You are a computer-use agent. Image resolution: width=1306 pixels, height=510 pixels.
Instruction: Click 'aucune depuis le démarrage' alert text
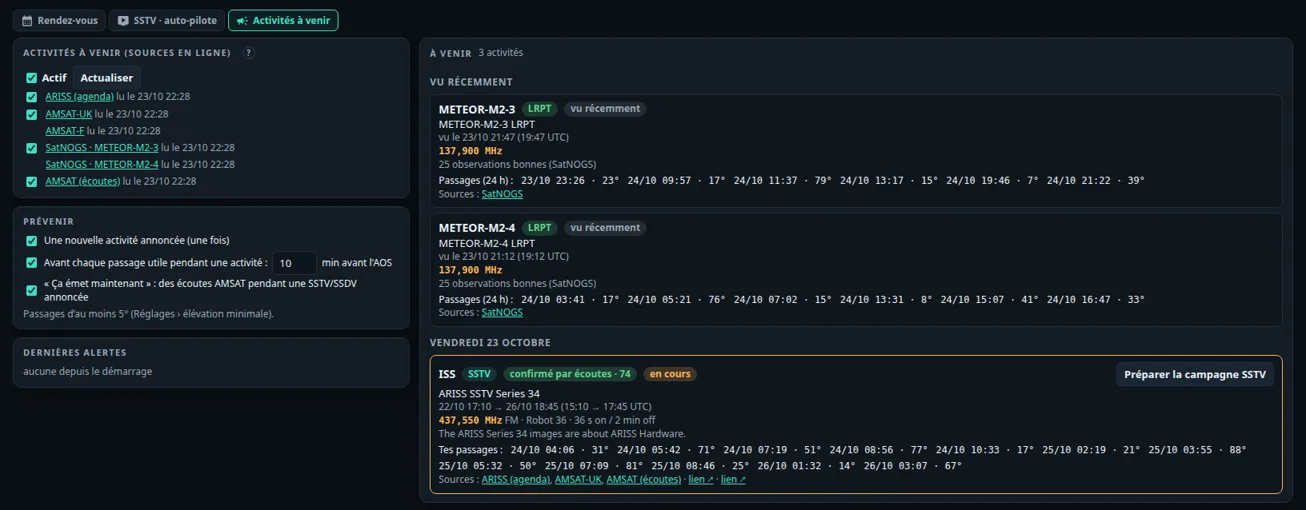(88, 371)
